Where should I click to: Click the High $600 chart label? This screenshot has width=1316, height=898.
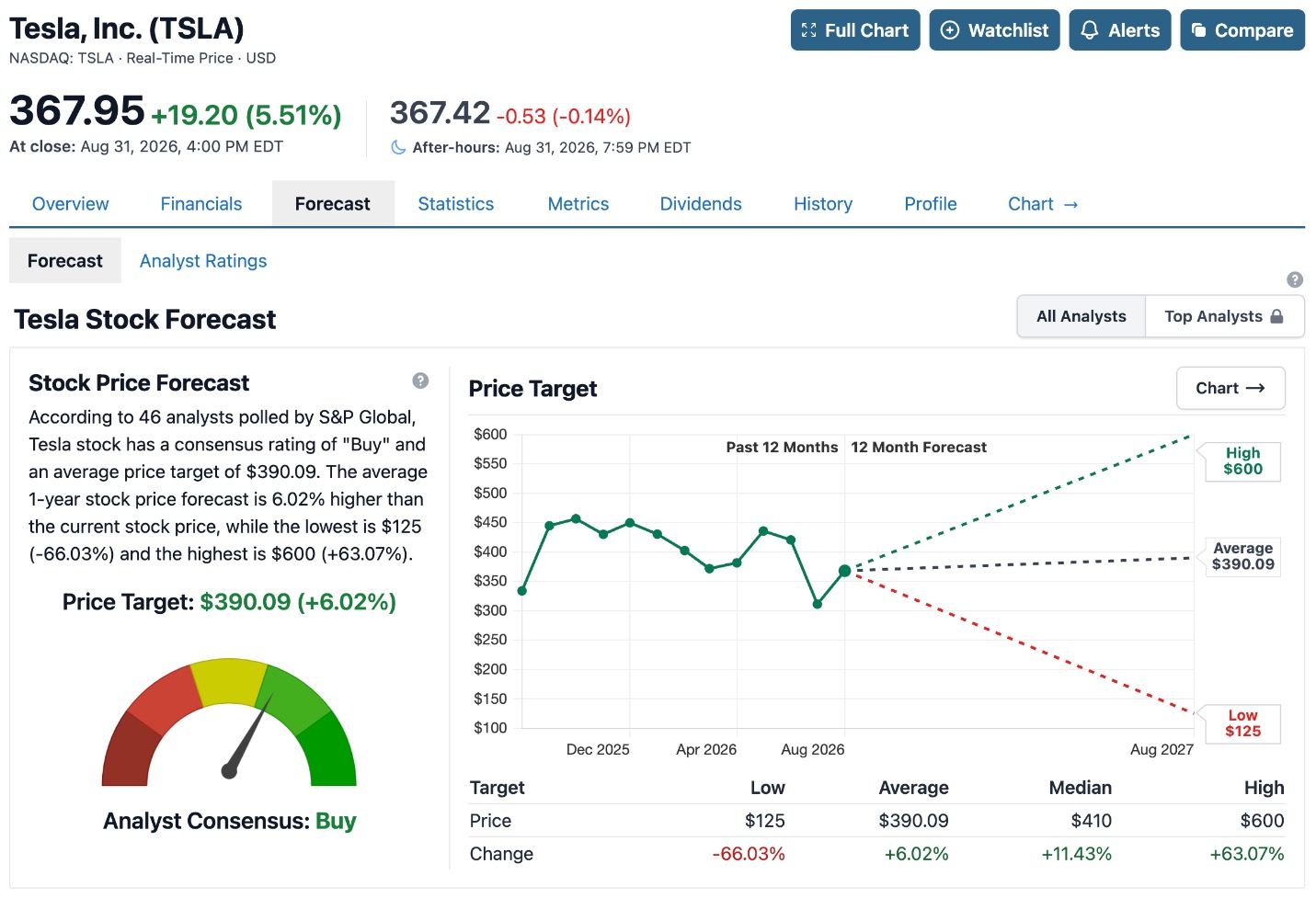pos(1242,461)
